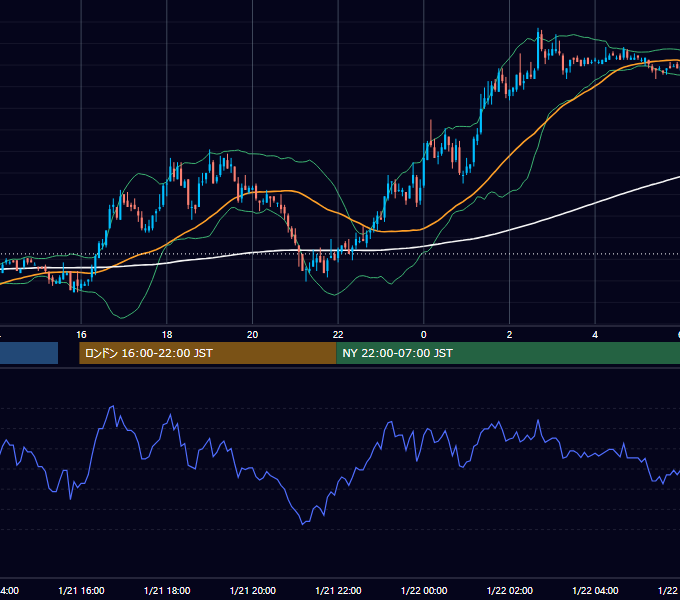The width and height of the screenshot is (680, 600).
Task: Click the 0 hour label on chart axis
Action: [x=424, y=335]
